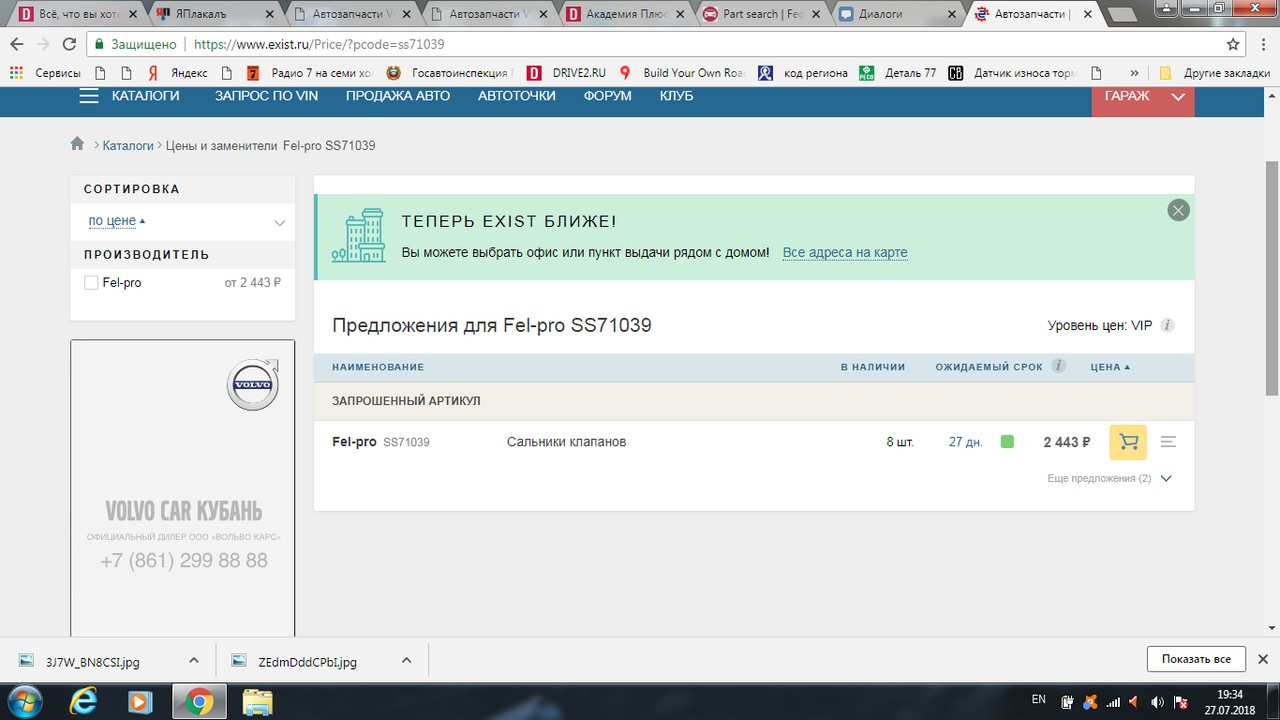
Task: Open ФОРУМ menu item
Action: point(607,96)
